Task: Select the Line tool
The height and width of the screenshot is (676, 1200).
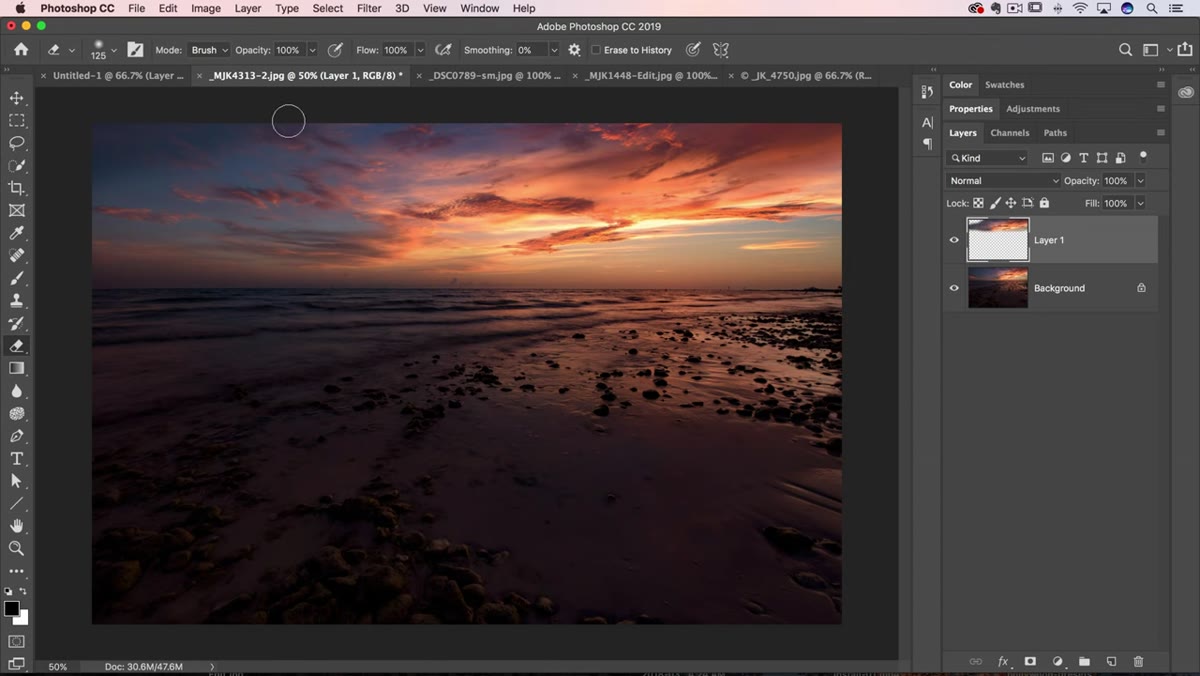Action: point(16,503)
